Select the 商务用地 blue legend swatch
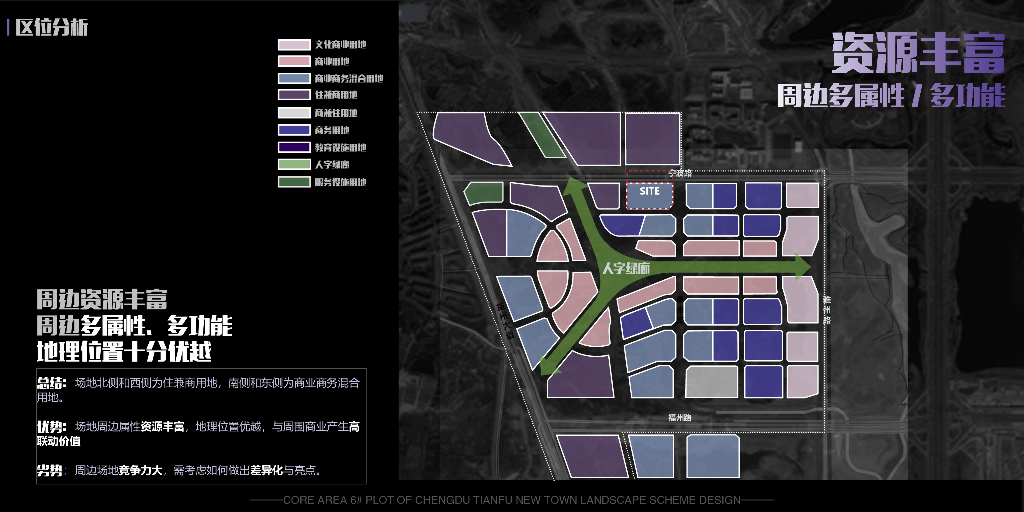The height and width of the screenshot is (512, 1024). 294,130
